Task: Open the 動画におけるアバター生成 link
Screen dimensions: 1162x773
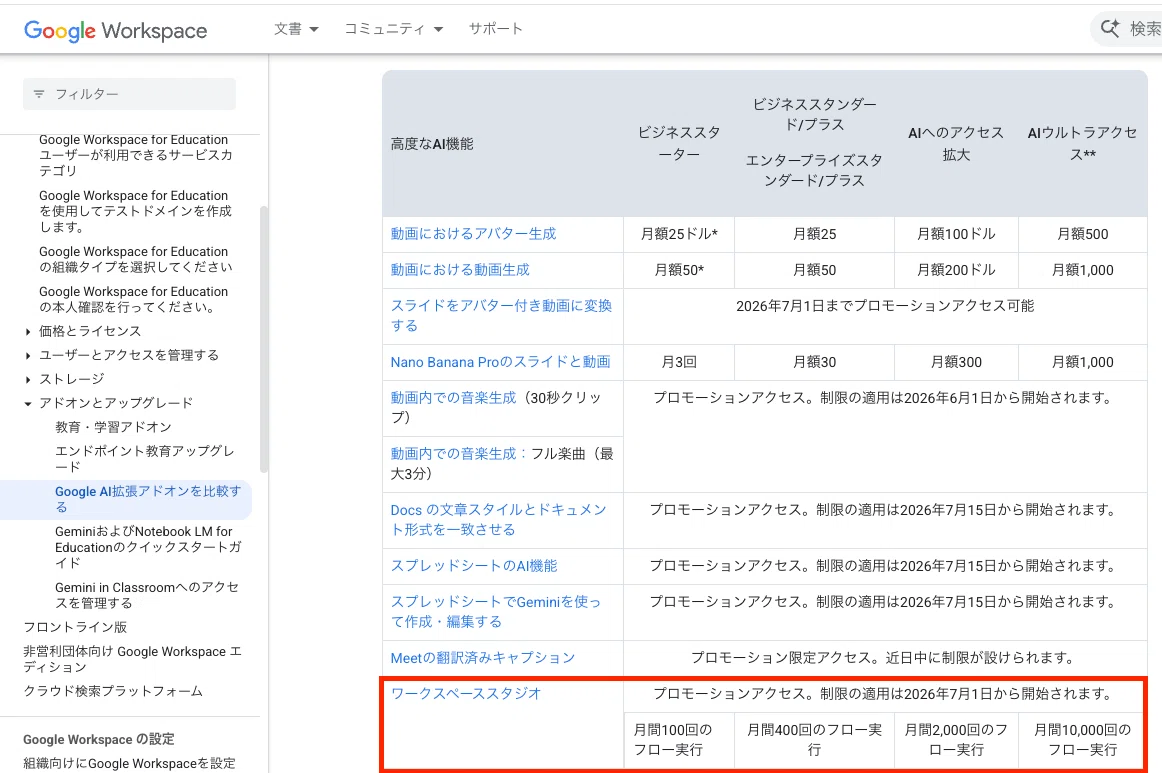Action: (474, 233)
